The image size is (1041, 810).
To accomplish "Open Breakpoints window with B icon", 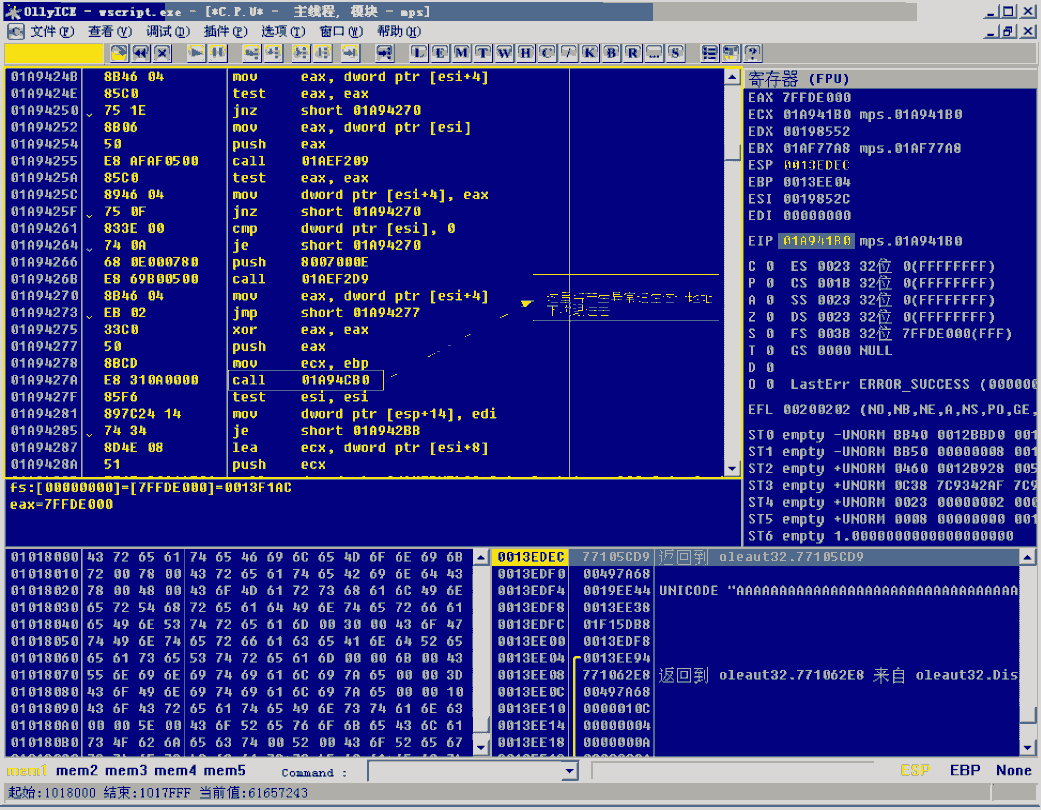I will pos(611,53).
